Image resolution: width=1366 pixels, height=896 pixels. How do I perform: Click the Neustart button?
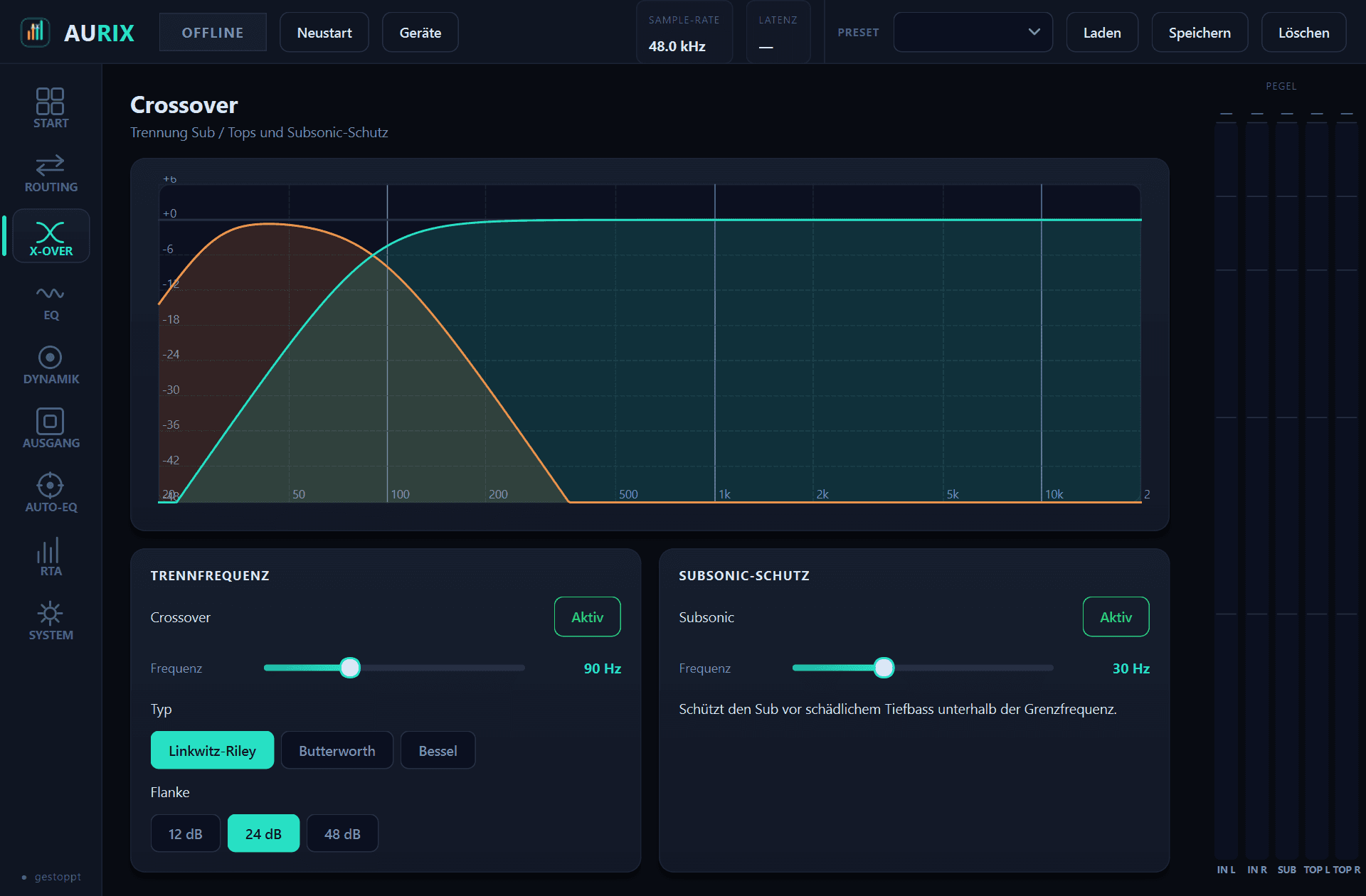(324, 32)
